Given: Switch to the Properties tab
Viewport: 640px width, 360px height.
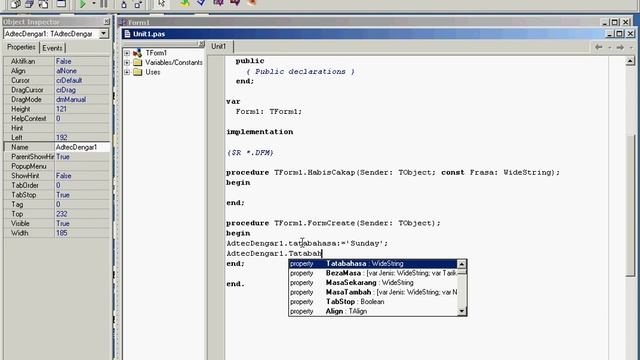Looking at the screenshot, I should [x=21, y=47].
